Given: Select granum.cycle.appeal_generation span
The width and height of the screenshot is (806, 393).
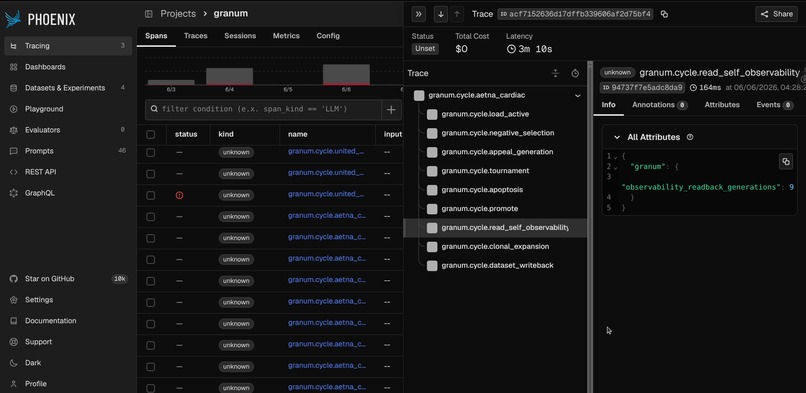Looking at the screenshot, I should click(495, 152).
